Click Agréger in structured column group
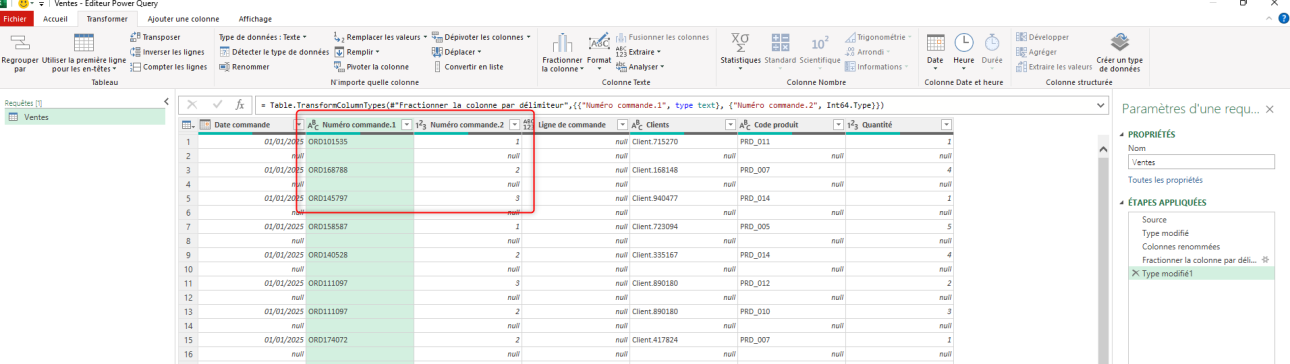The width and height of the screenshot is (1290, 364). (1036, 52)
